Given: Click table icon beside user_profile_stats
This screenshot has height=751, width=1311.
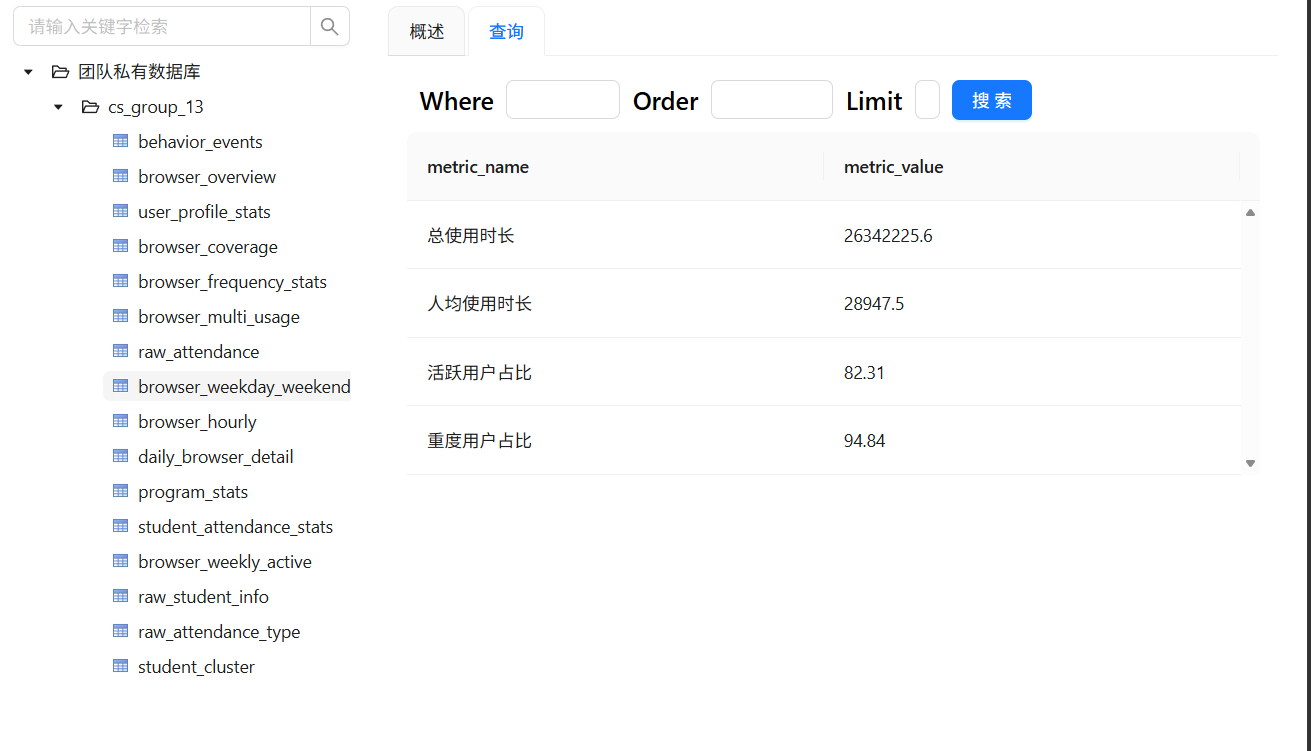Looking at the screenshot, I should pos(120,211).
